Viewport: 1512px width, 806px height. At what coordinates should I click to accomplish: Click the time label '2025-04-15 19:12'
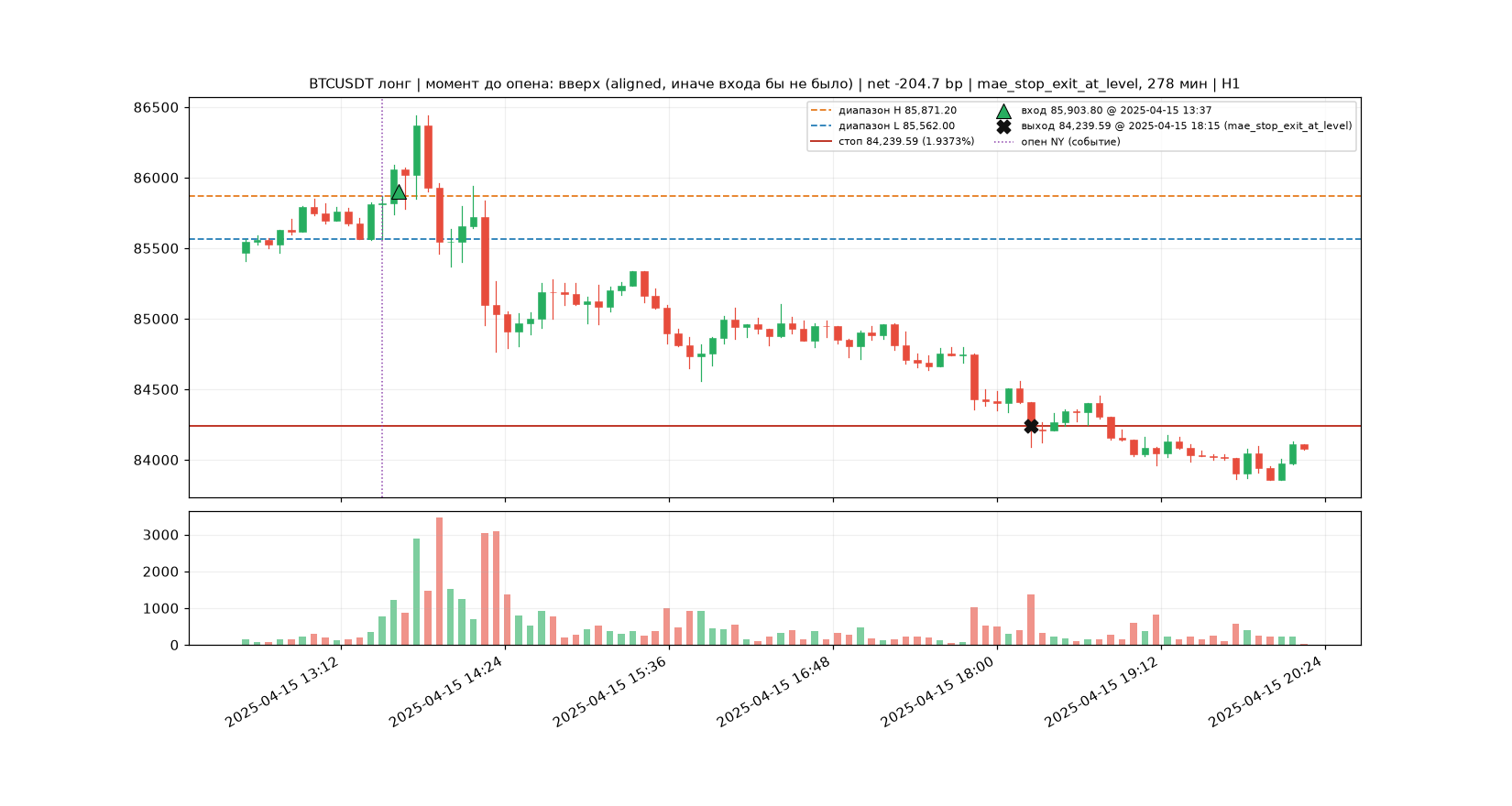(1102, 692)
